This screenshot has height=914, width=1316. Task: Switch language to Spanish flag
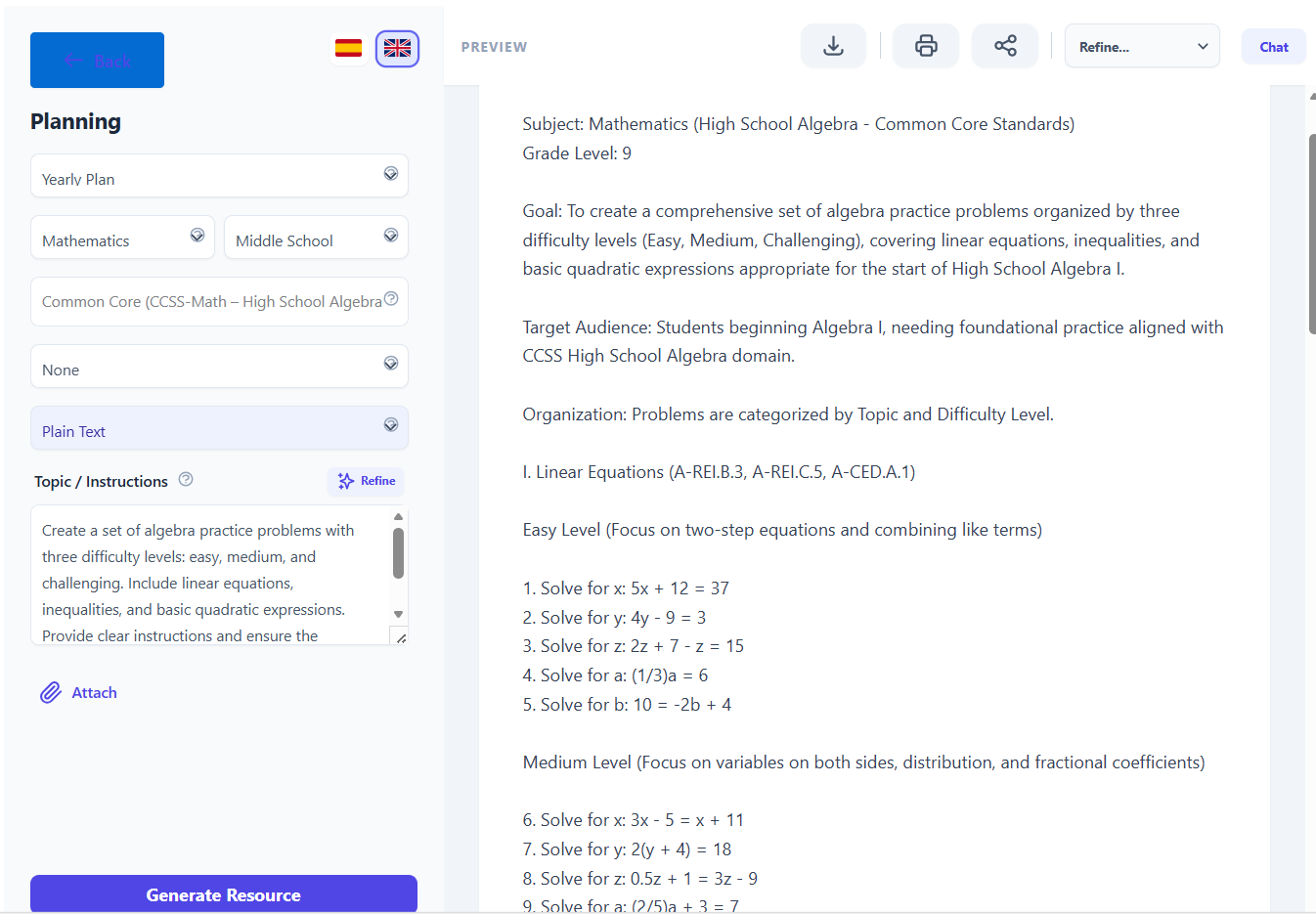348,48
